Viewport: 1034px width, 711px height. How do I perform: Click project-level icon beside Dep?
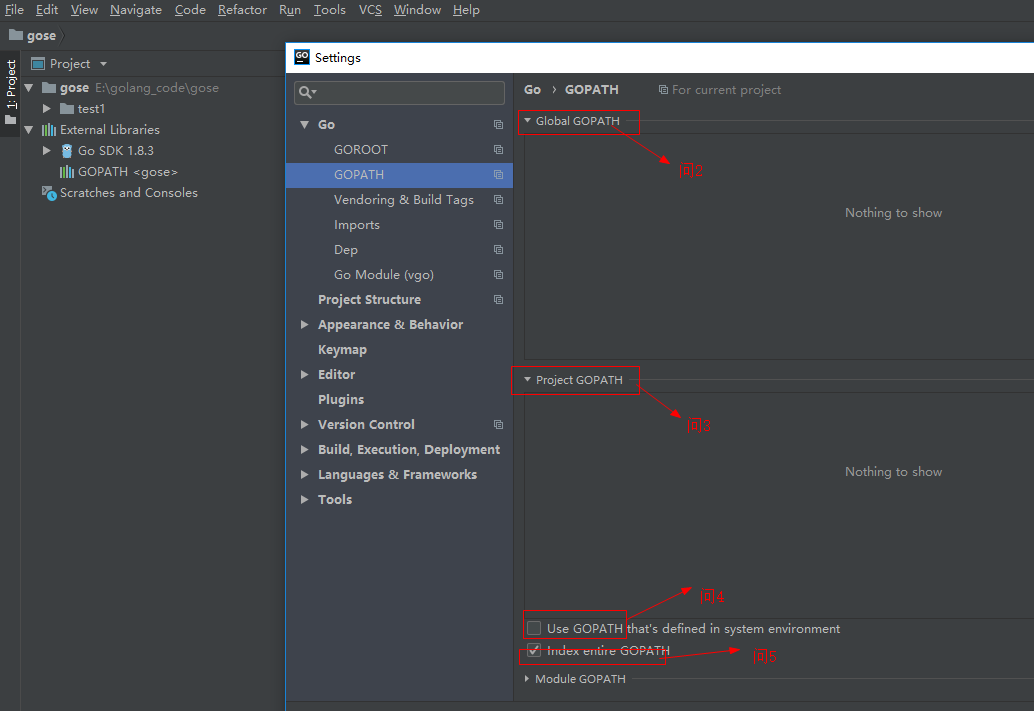499,250
